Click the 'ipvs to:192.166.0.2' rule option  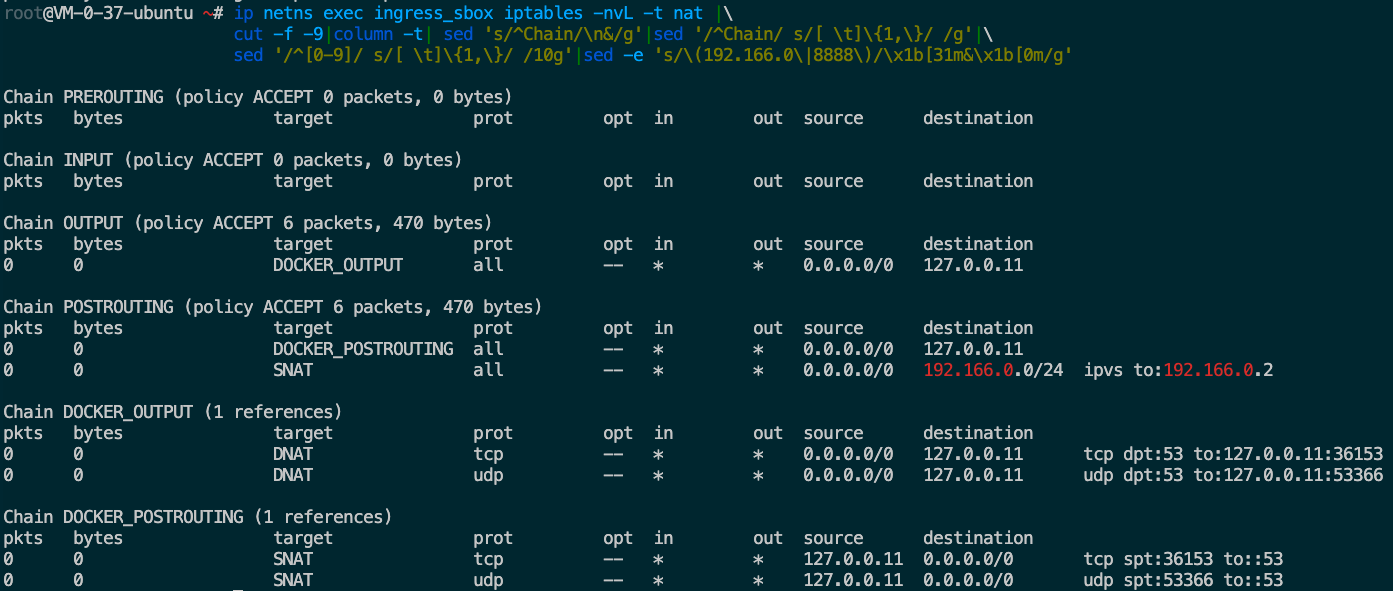pyautogui.click(x=1177, y=370)
